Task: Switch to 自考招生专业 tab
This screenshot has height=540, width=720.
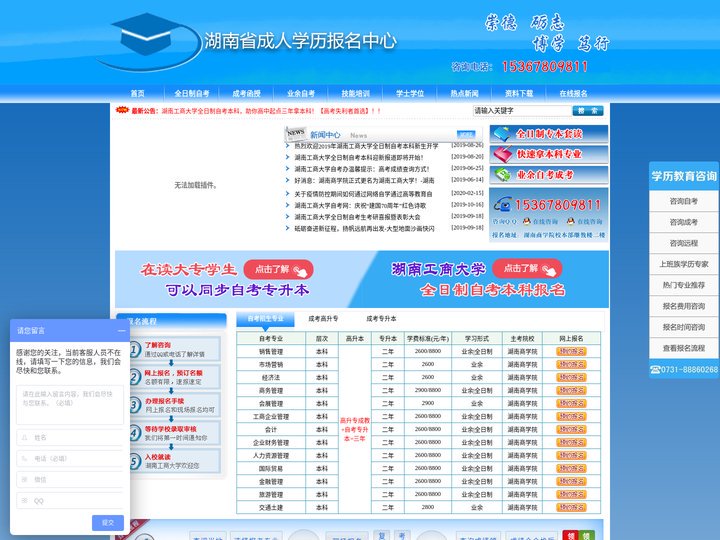Action: coord(265,319)
